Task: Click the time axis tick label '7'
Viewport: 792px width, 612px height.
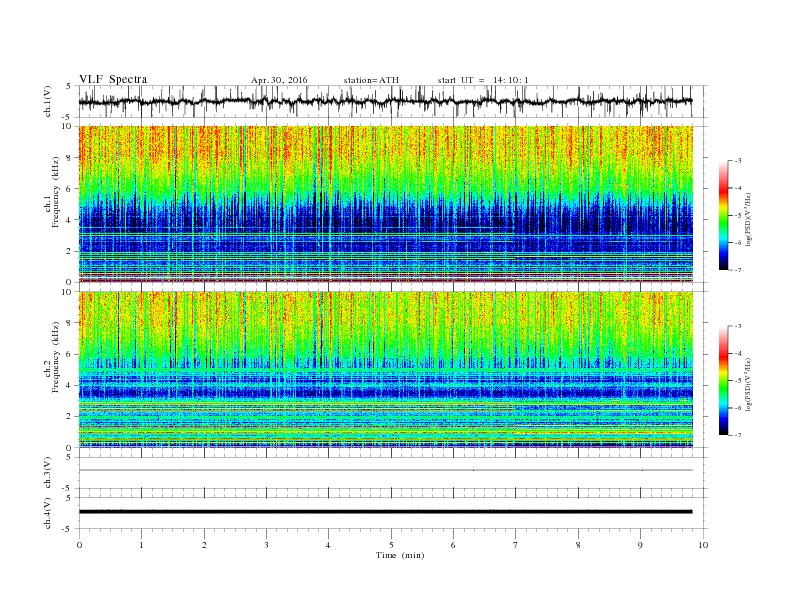Action: click(516, 545)
